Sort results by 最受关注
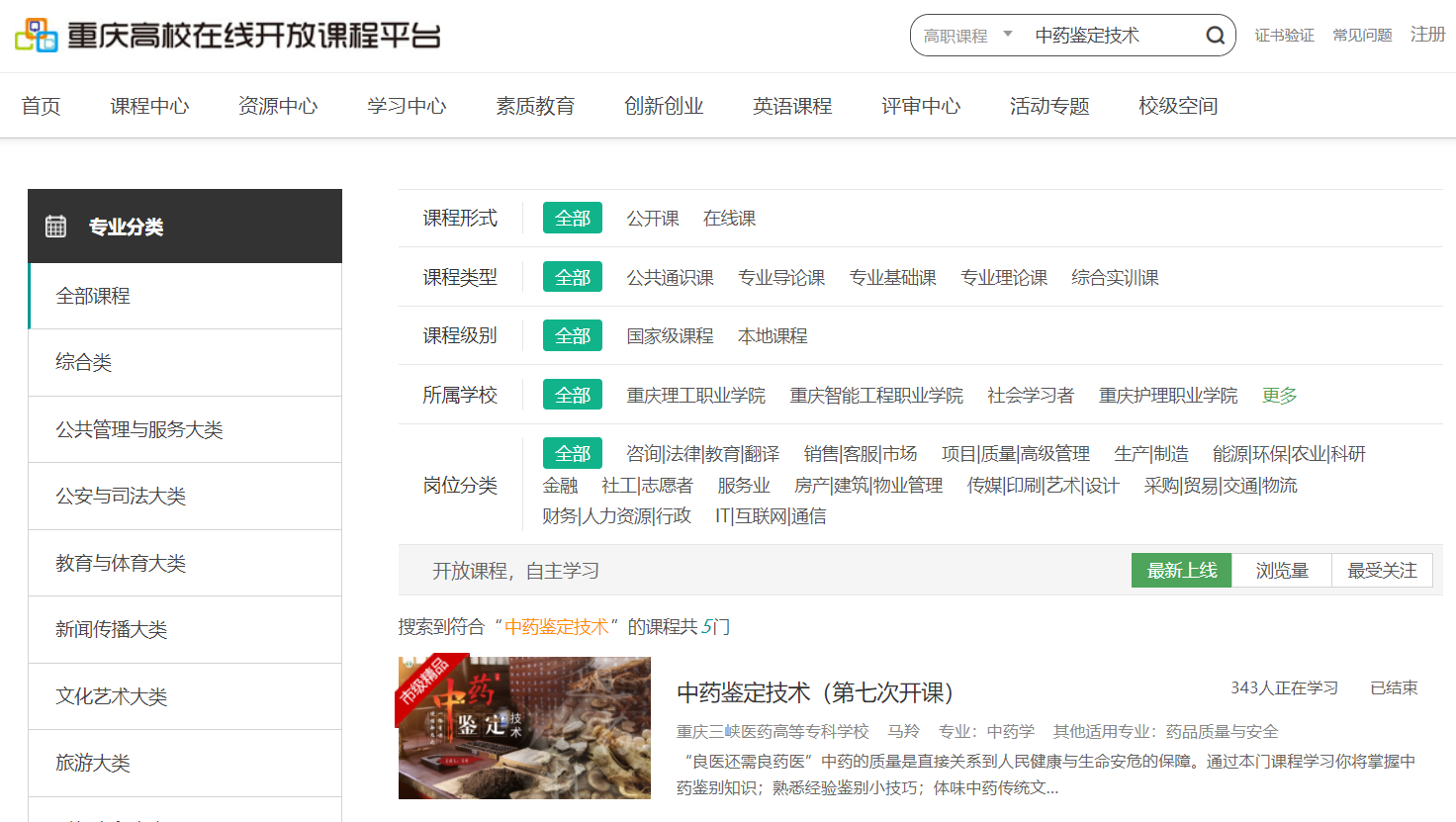The height and width of the screenshot is (822, 1456). point(1382,571)
